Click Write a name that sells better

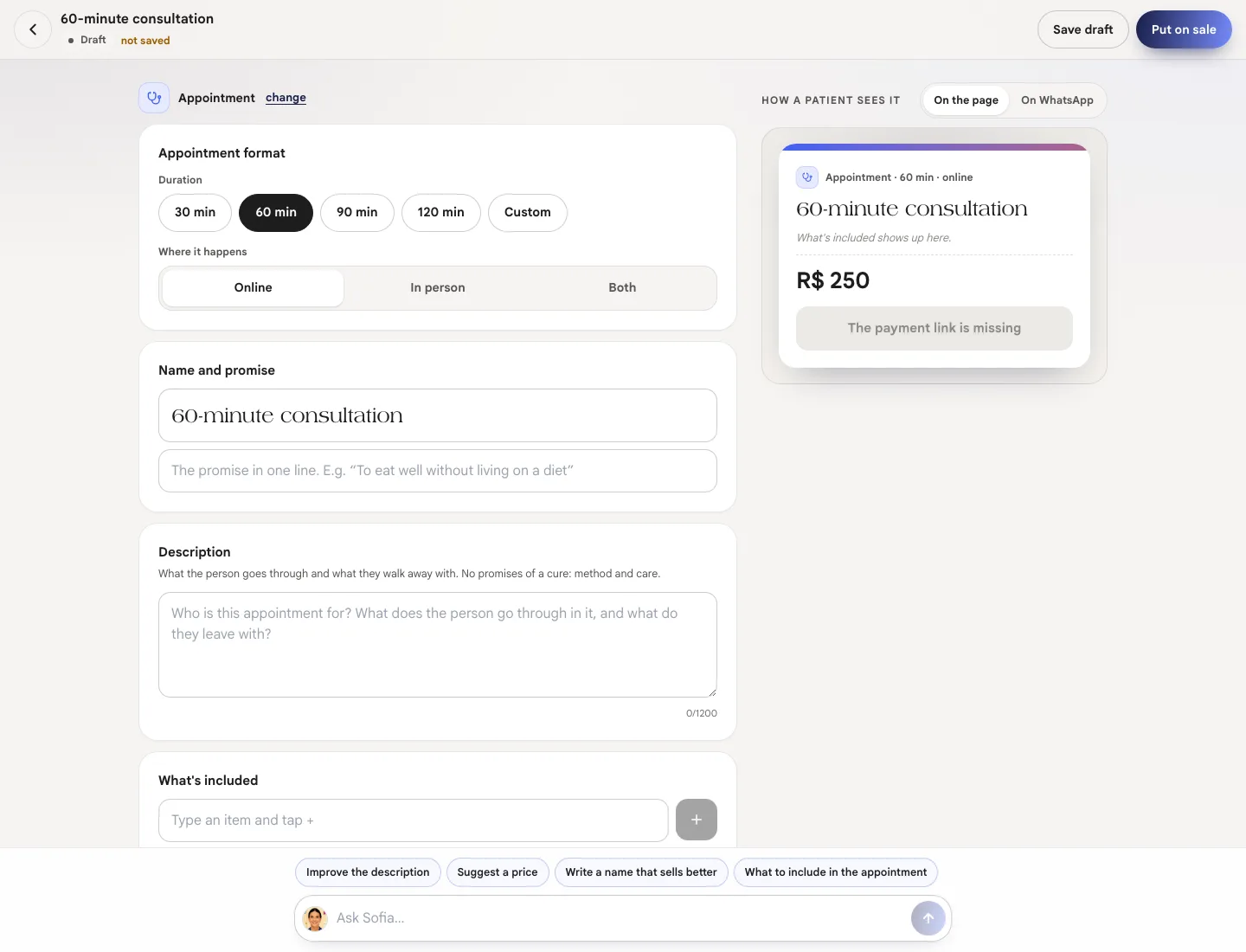coord(641,872)
